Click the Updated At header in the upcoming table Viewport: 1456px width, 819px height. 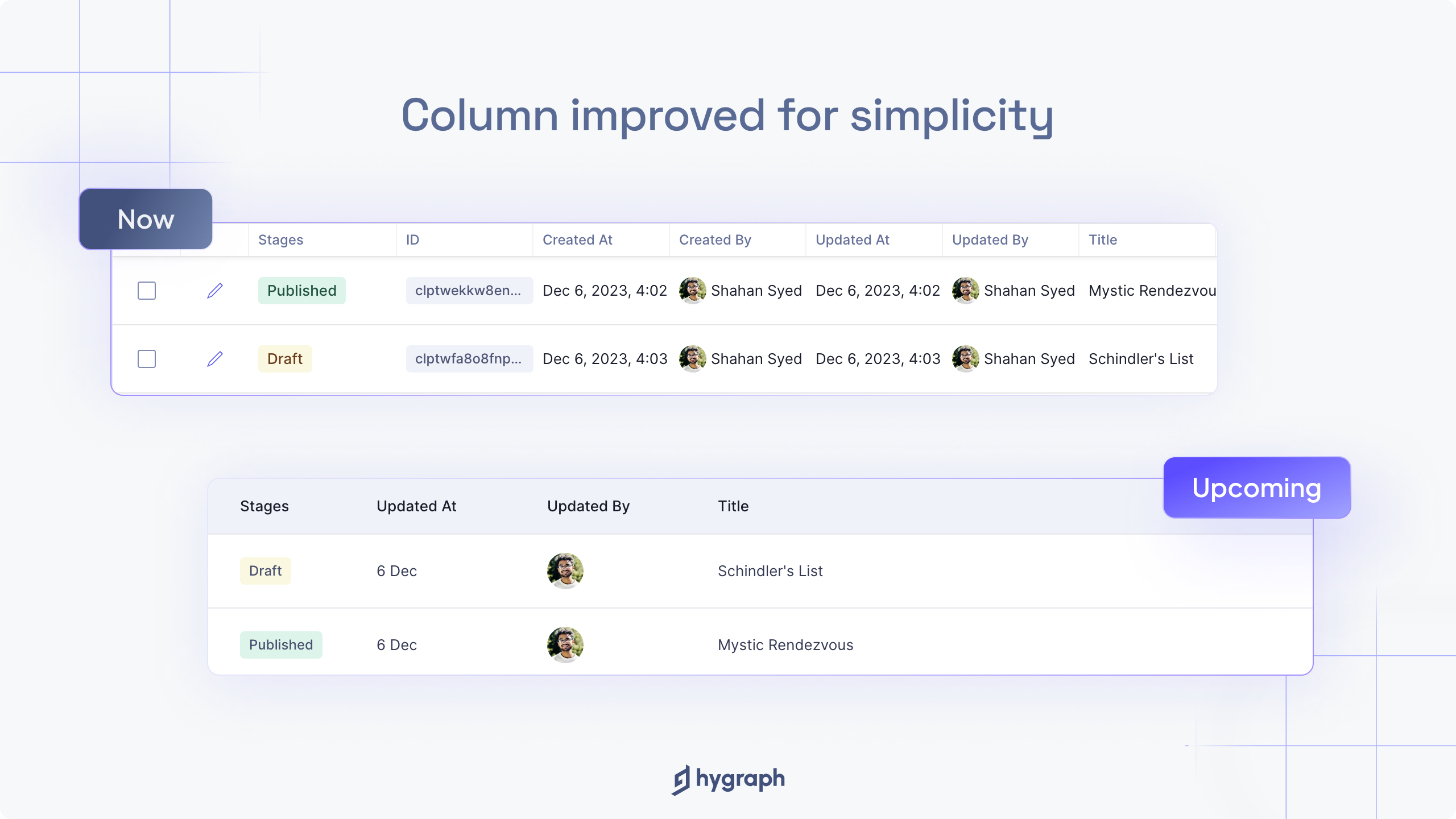click(x=416, y=506)
